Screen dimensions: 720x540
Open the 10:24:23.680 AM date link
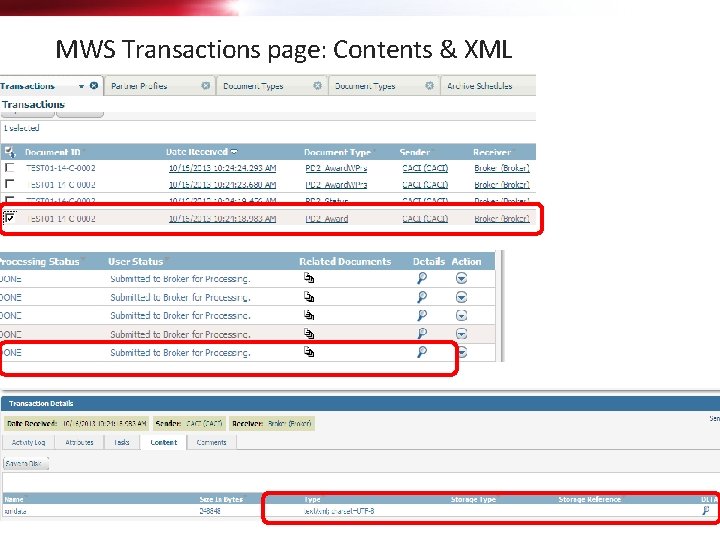222,185
